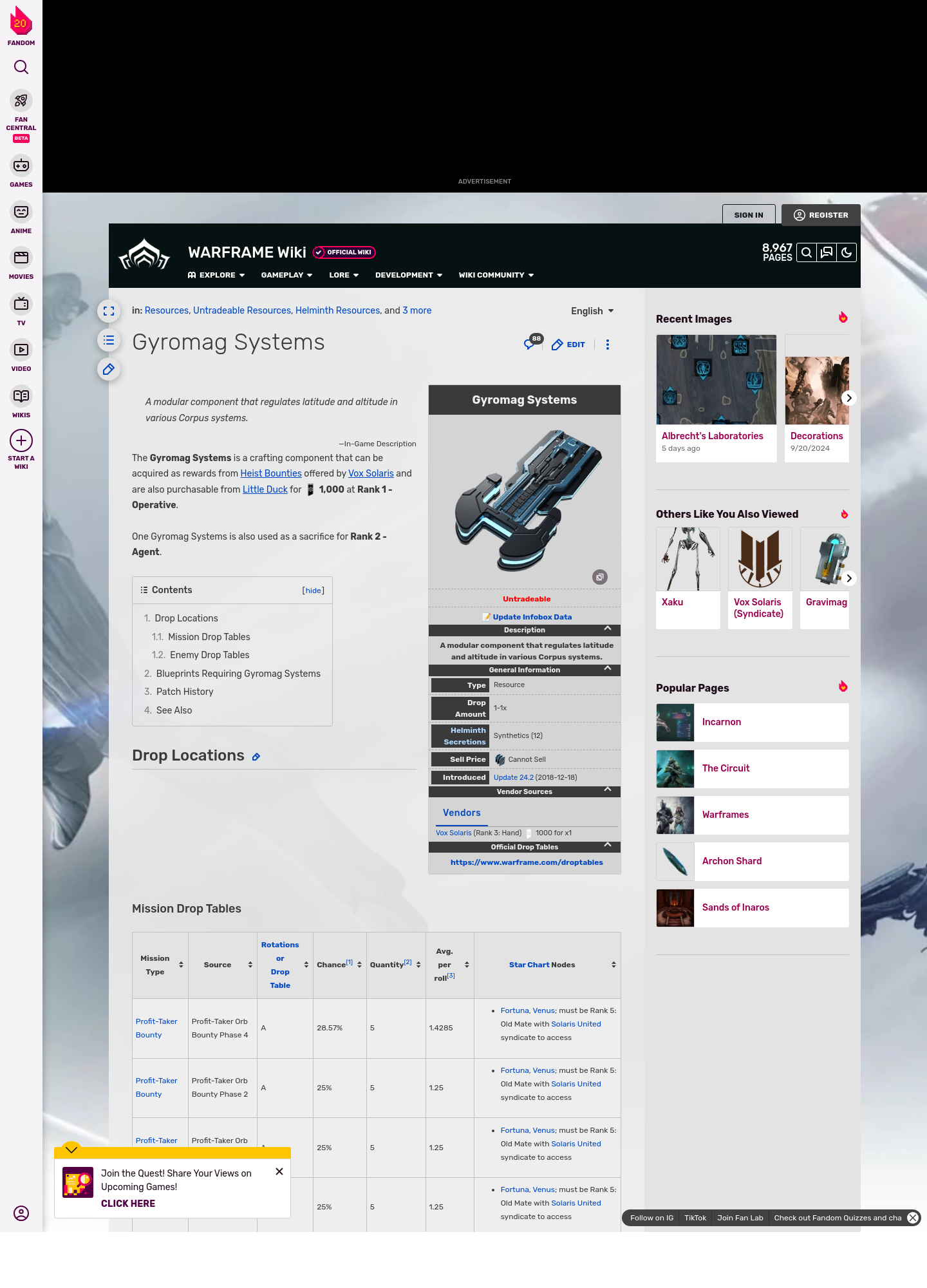Click the WARFRAME Wiki lotus logo

144,255
